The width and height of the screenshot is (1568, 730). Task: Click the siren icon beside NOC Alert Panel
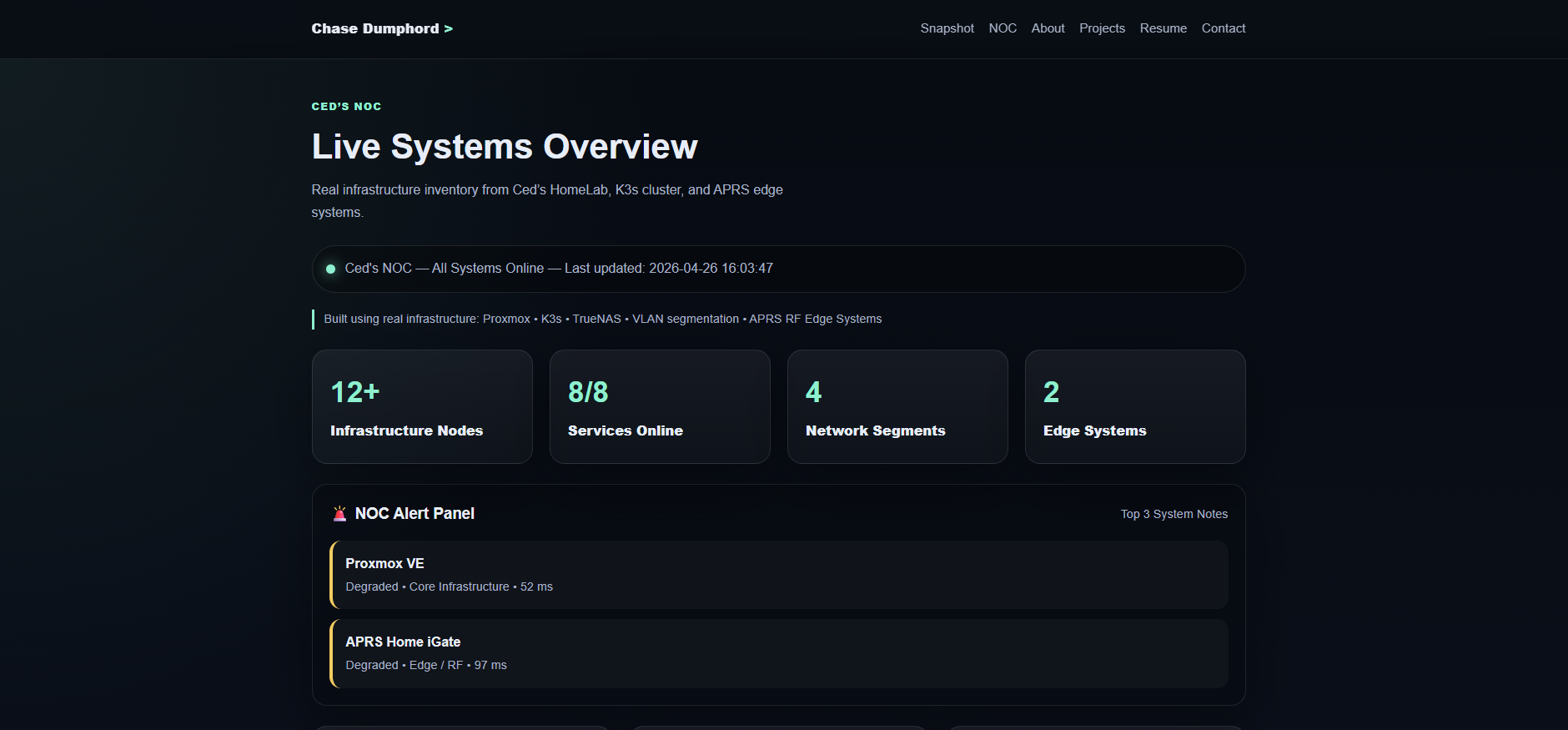coord(339,514)
